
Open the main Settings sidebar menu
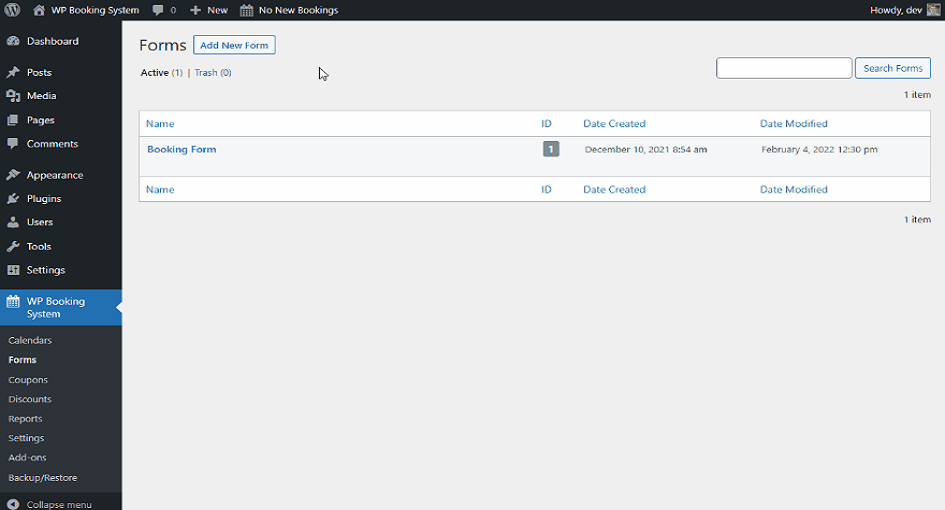[46, 270]
